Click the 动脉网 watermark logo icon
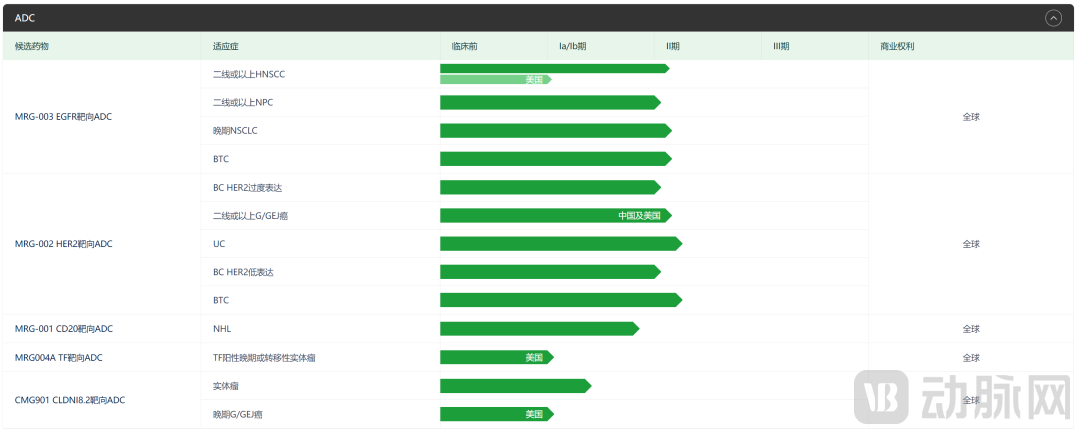Viewport: 1080px width, 434px height. [881, 397]
